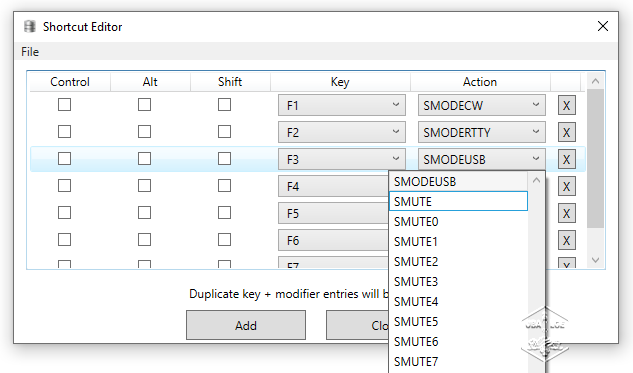Open the F5 key dropdown
The height and width of the screenshot is (373, 633).
pyautogui.click(x=333, y=214)
